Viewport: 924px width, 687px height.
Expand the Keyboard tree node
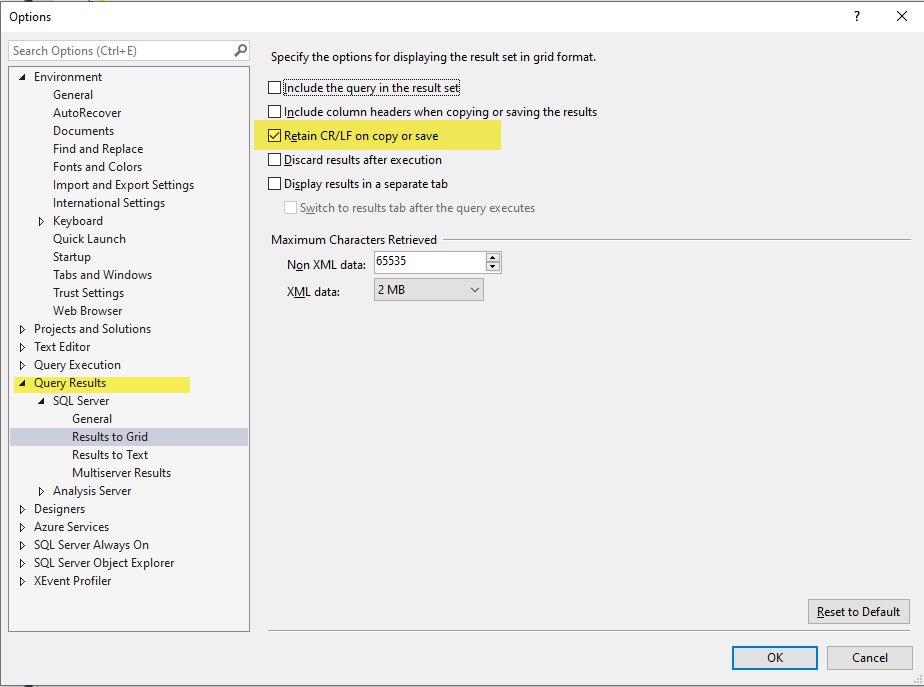coord(43,220)
